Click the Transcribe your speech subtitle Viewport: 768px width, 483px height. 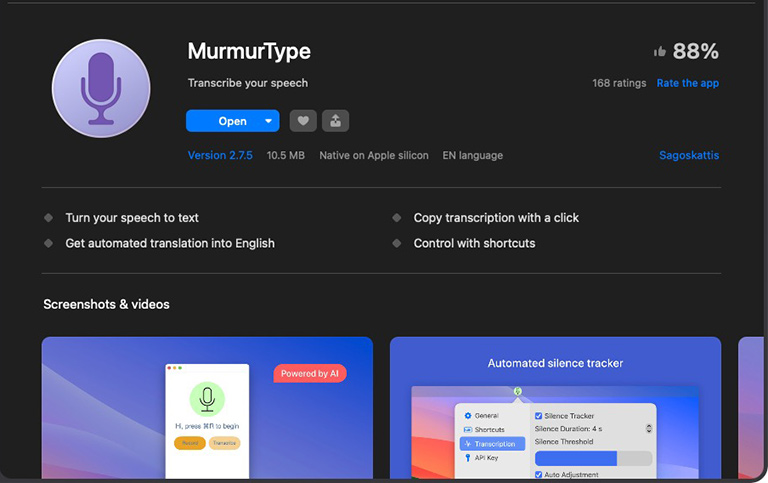[x=248, y=83]
